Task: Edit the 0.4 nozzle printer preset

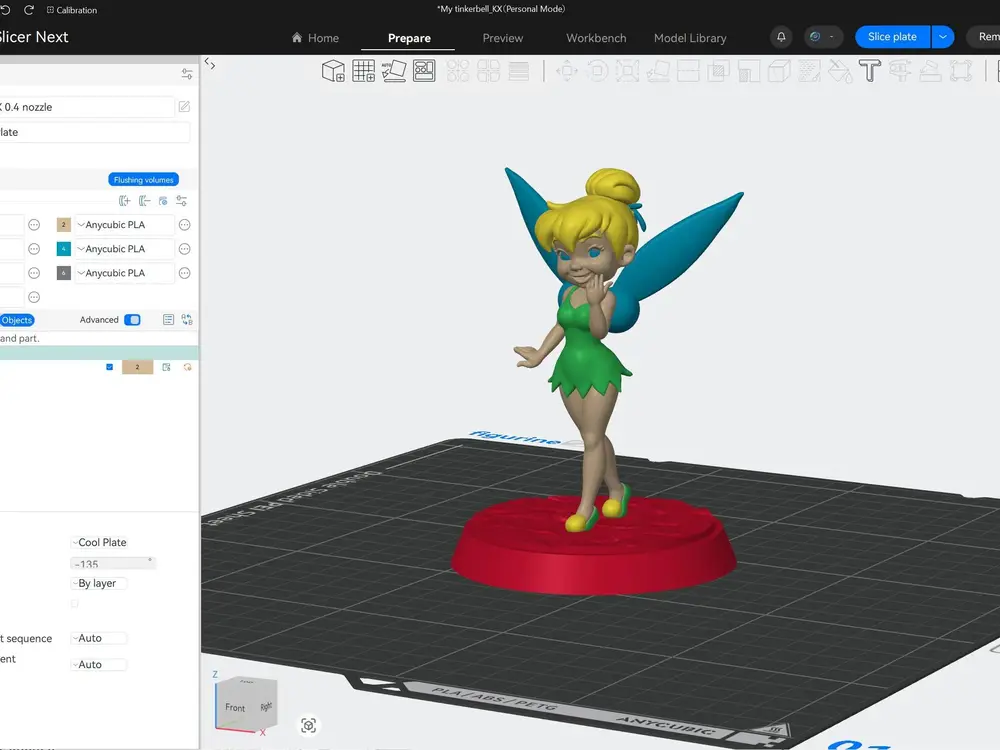Action: click(184, 107)
